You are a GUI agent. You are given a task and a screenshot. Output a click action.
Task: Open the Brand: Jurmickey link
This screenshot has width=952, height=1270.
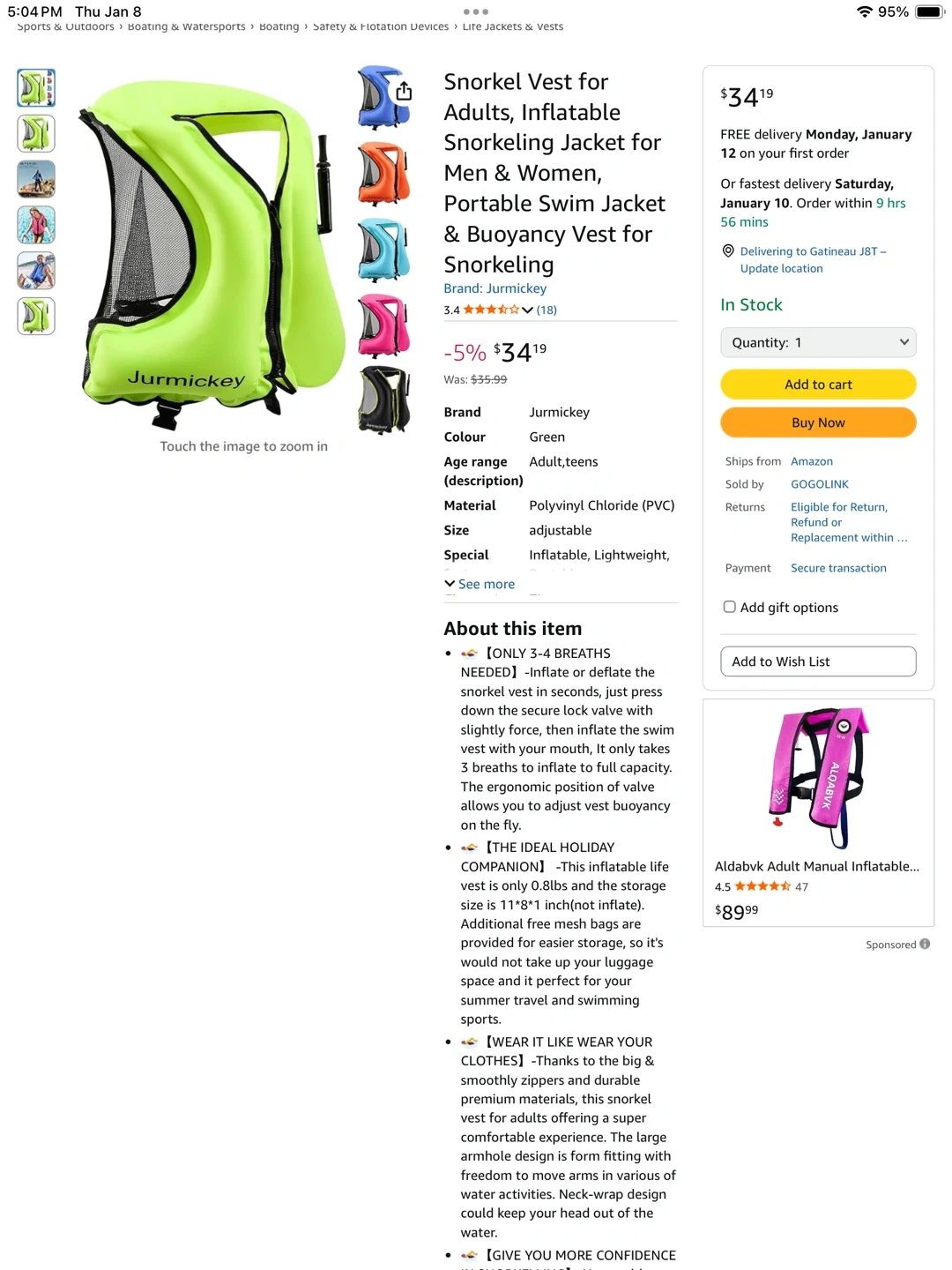click(x=495, y=288)
